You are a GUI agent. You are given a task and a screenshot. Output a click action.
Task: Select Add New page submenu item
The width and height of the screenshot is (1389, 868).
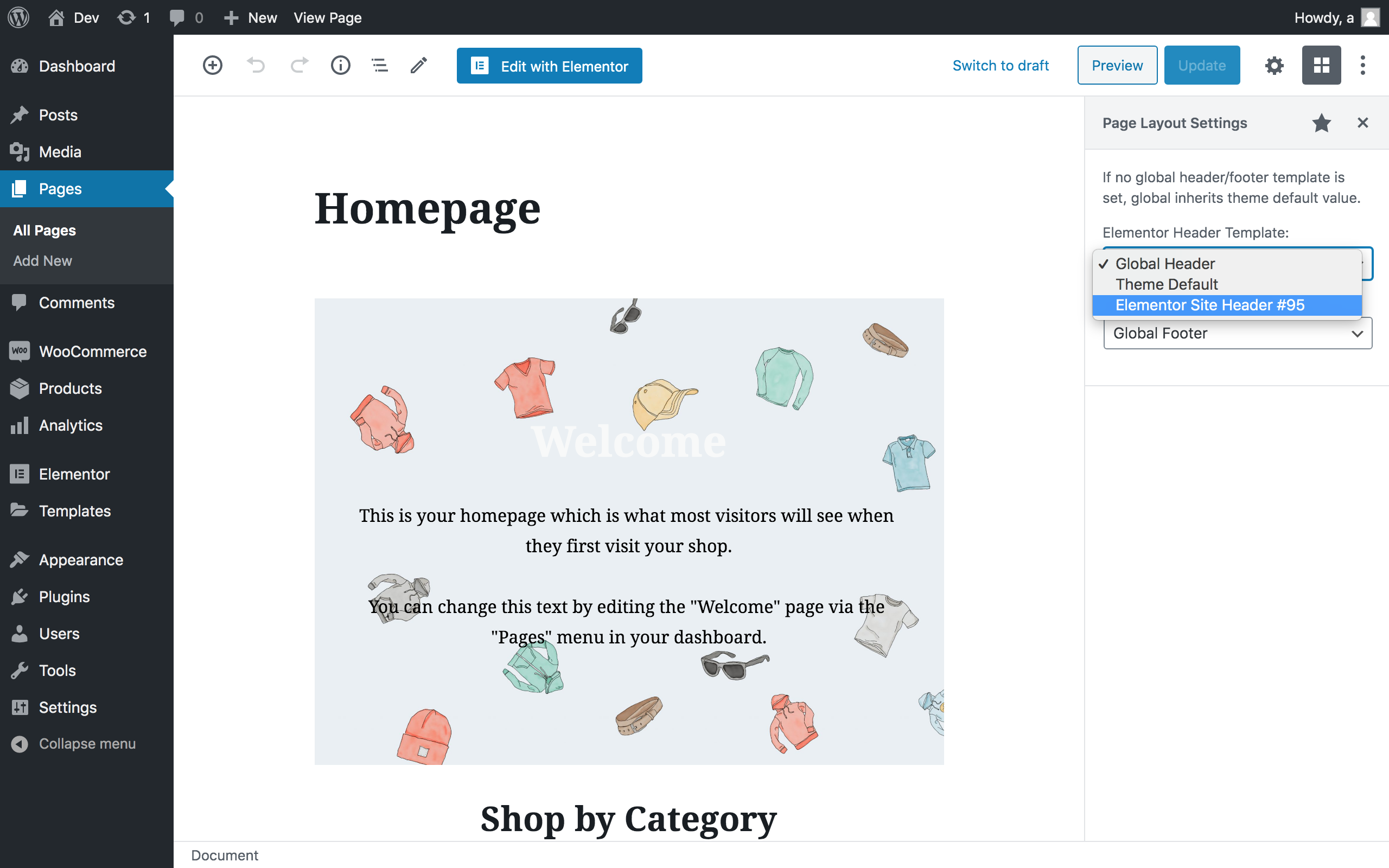[x=42, y=260]
